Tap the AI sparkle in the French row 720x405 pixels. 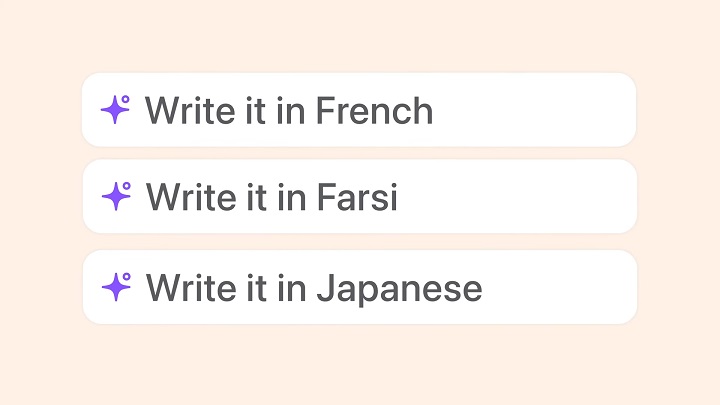[x=116, y=109]
